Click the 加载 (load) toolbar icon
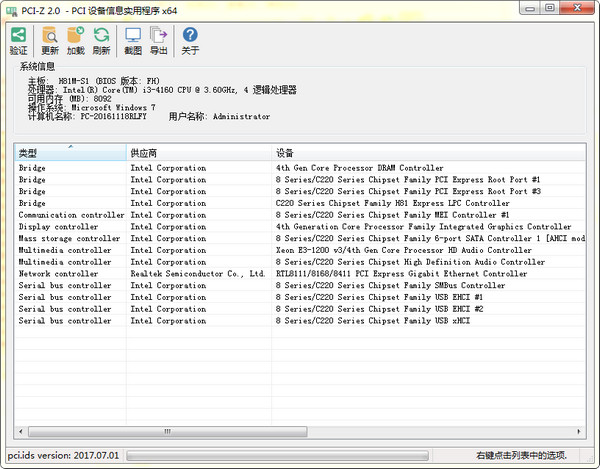 [75, 35]
